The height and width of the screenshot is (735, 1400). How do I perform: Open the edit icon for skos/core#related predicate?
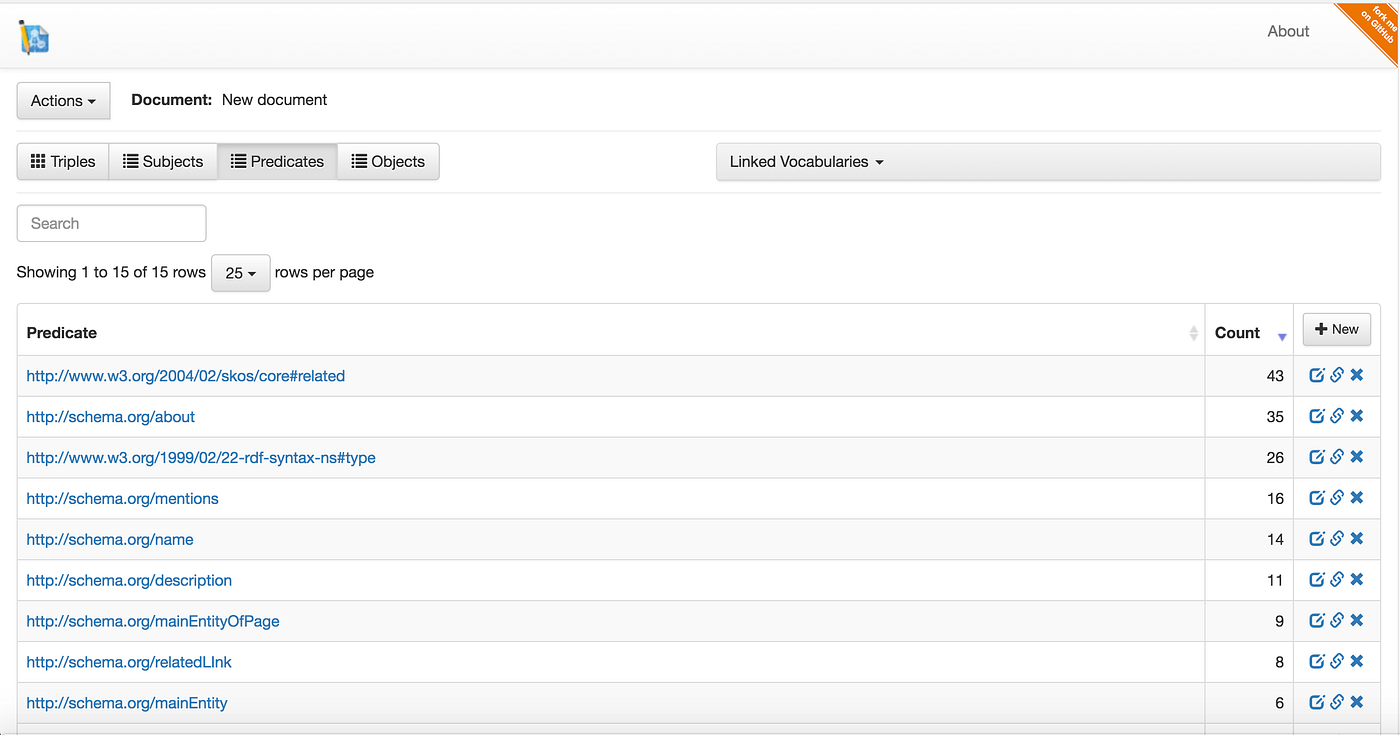pos(1317,375)
